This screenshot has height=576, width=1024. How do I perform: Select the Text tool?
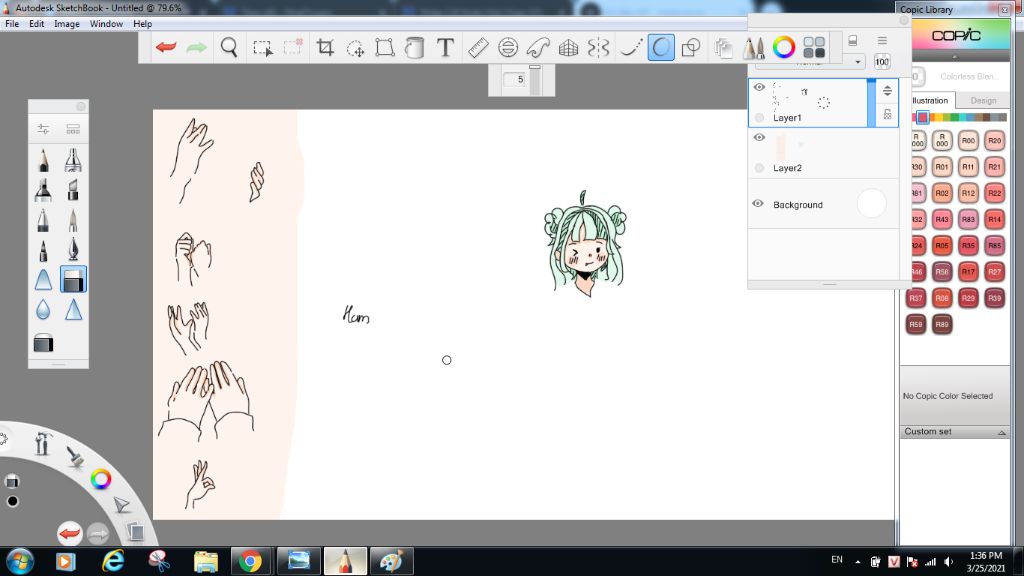click(445, 47)
